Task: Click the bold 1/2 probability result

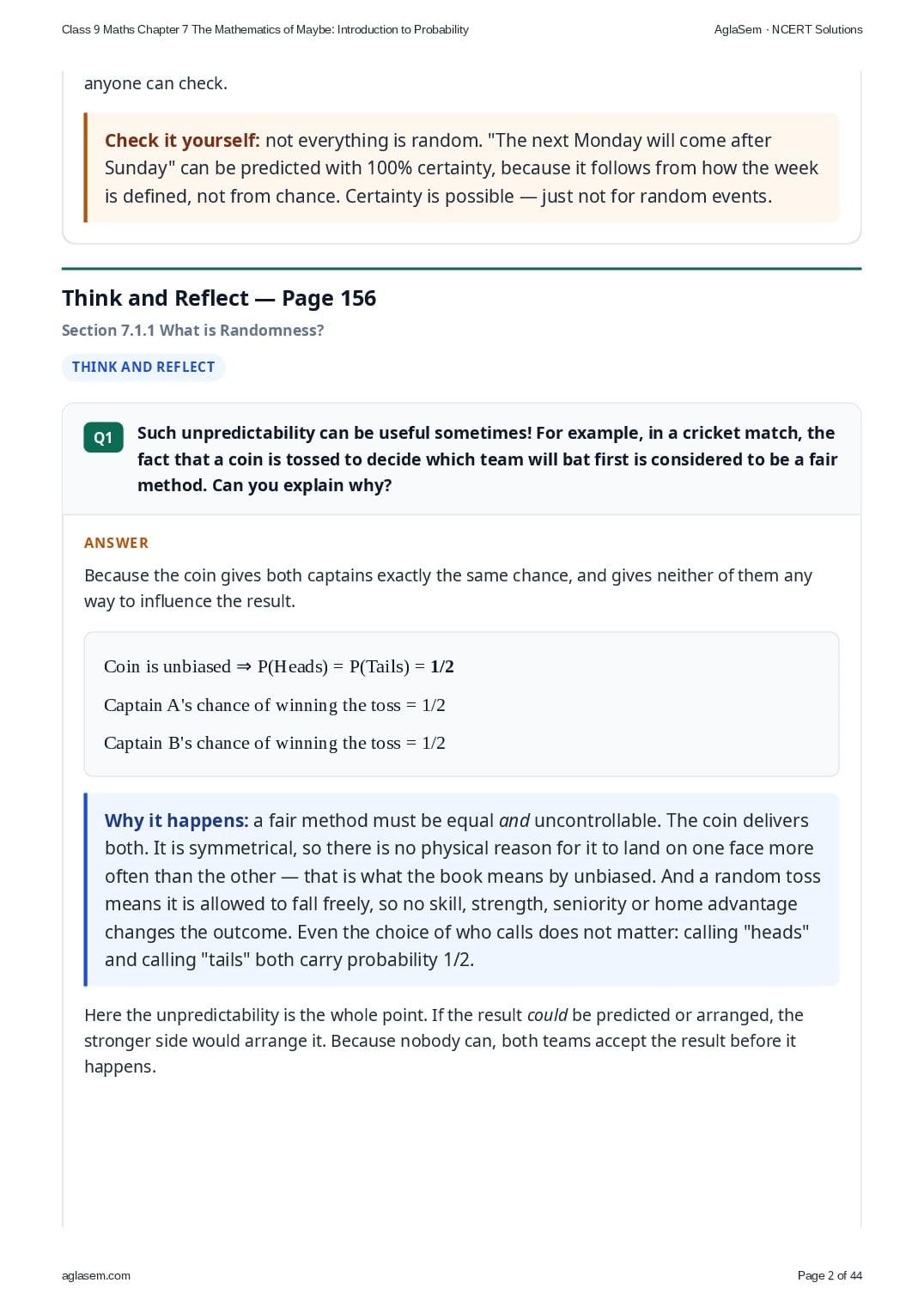Action: [x=442, y=666]
